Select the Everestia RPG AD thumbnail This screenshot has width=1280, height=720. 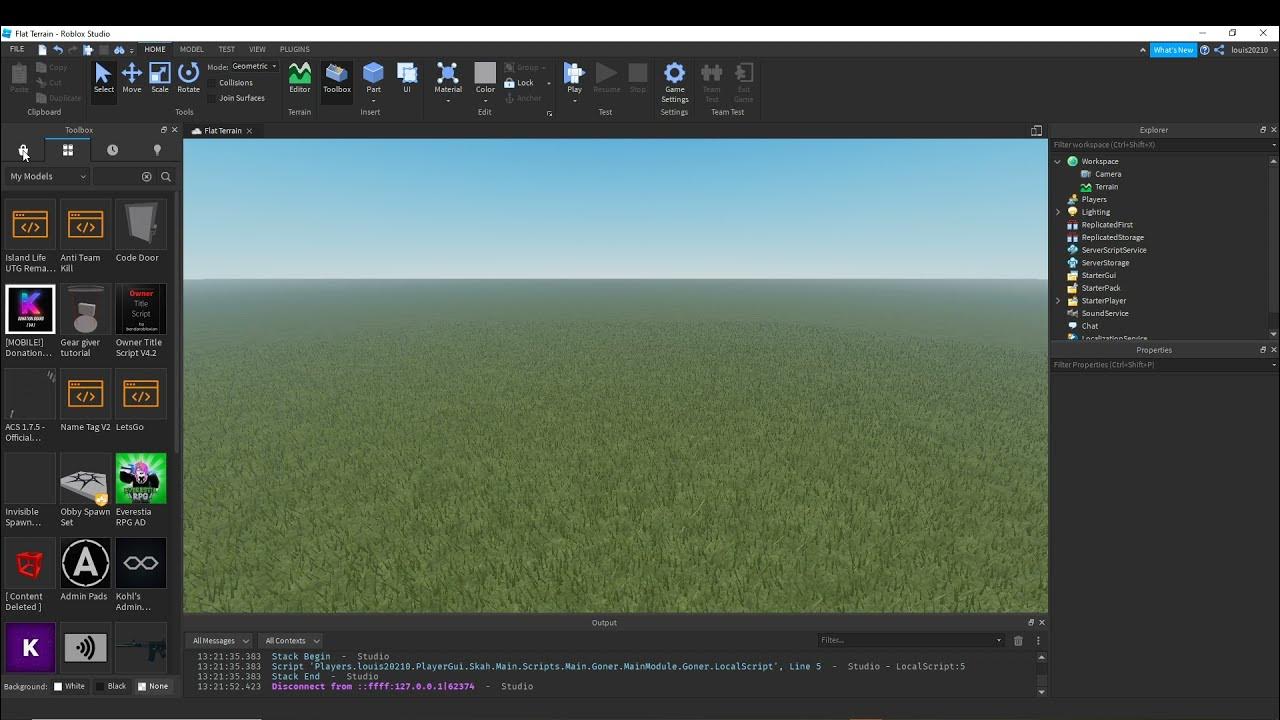[140, 478]
